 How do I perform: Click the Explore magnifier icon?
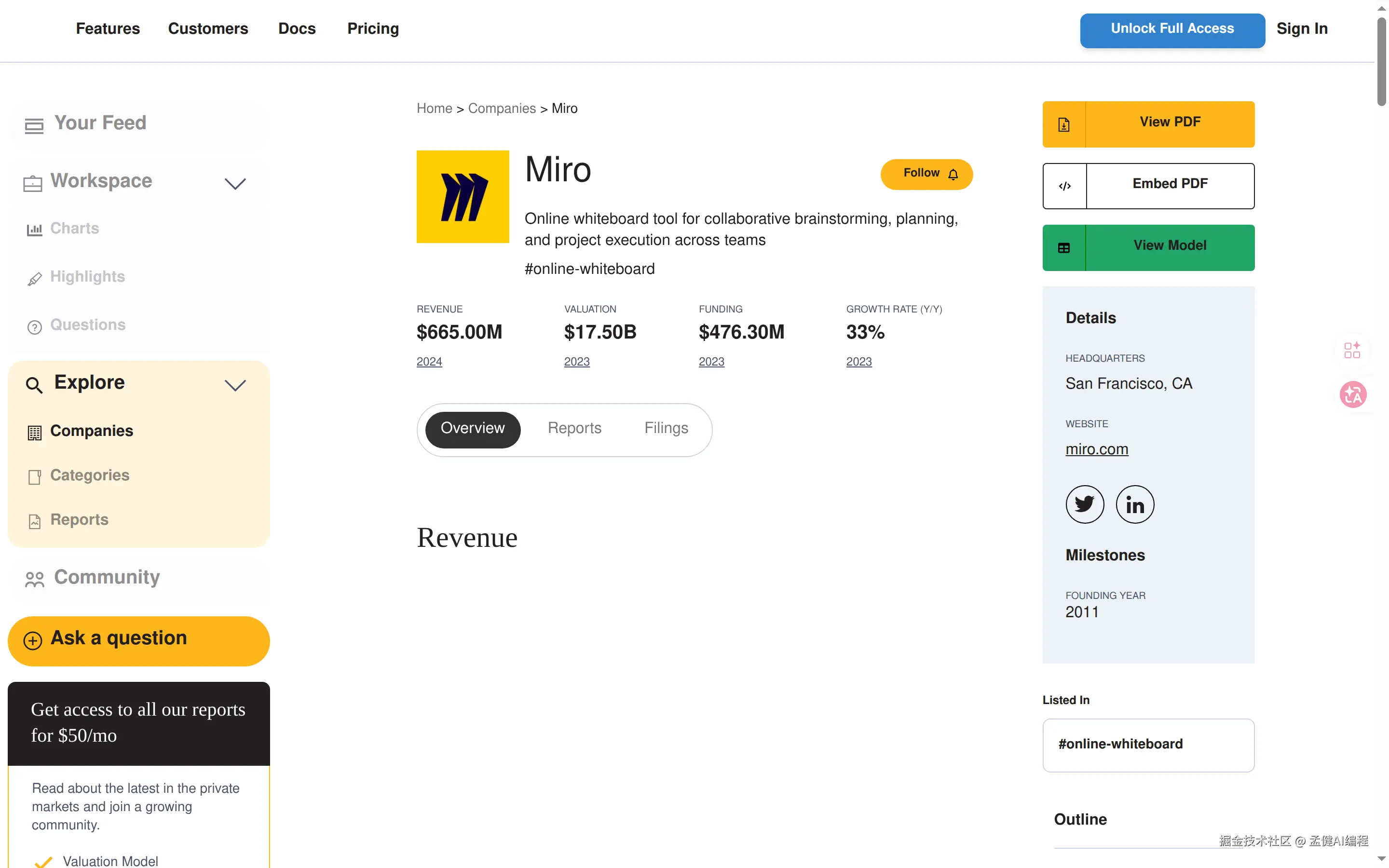pyautogui.click(x=34, y=385)
